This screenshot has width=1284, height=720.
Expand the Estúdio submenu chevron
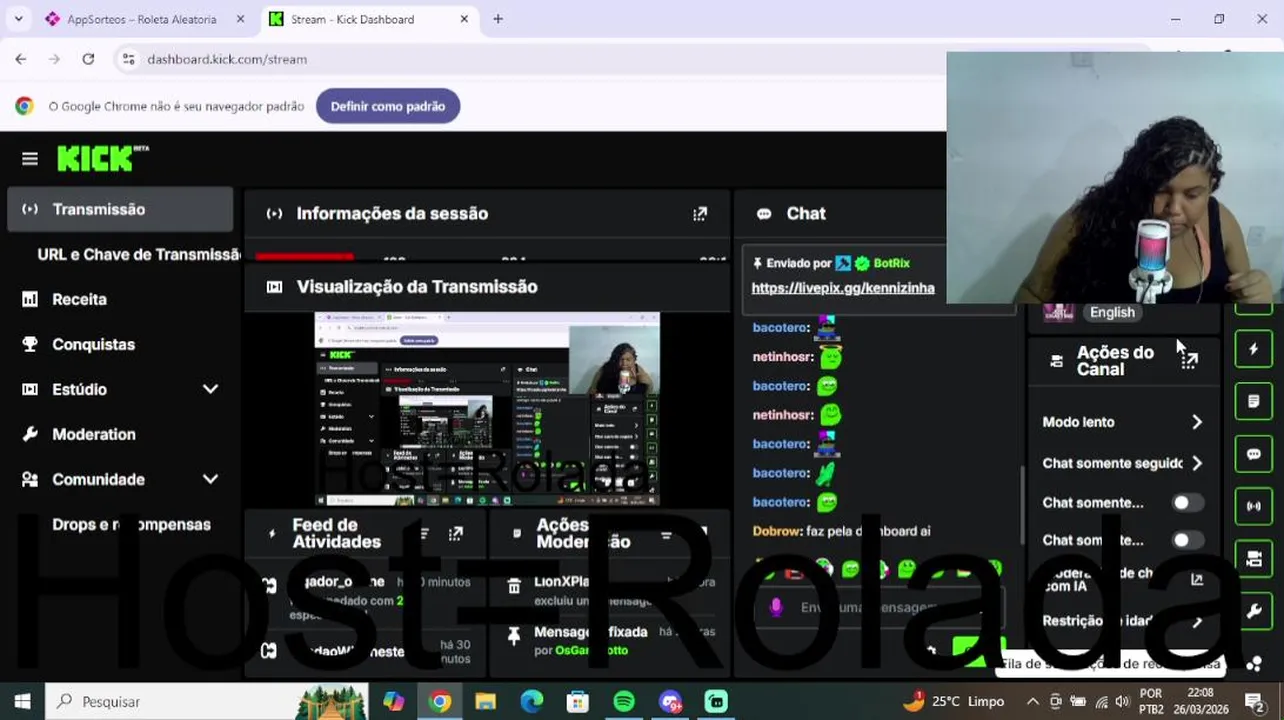(210, 389)
